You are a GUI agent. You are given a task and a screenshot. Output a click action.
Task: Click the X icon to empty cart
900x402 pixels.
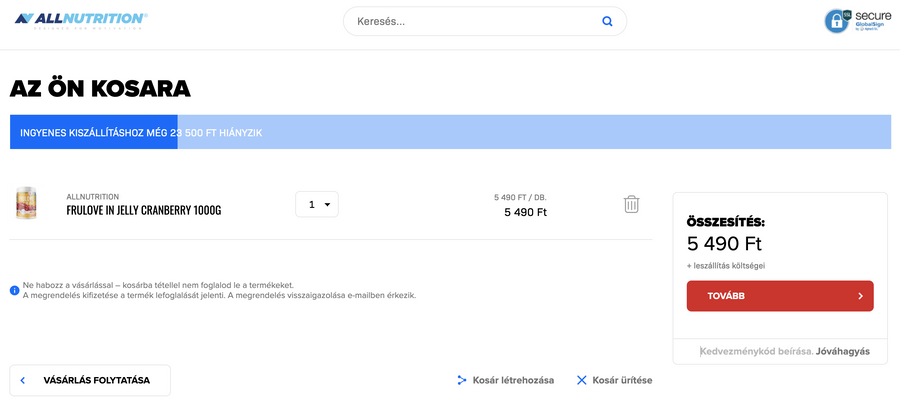[581, 380]
